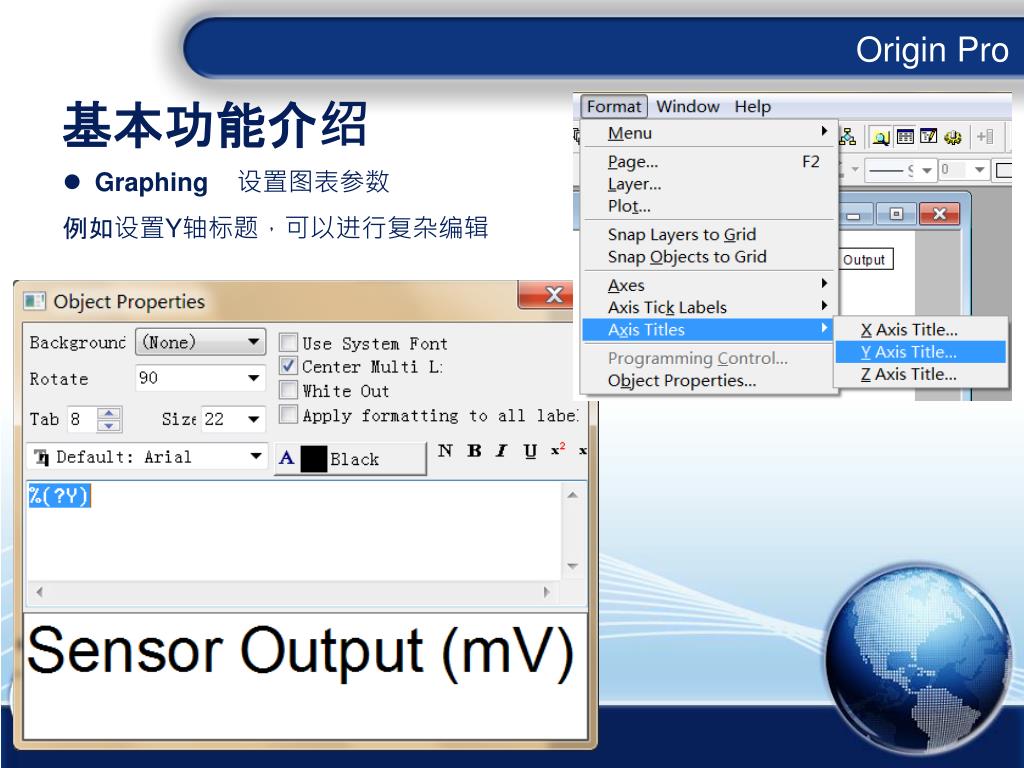This screenshot has height=768, width=1024.
Task: Open the Help menu
Action: click(752, 106)
